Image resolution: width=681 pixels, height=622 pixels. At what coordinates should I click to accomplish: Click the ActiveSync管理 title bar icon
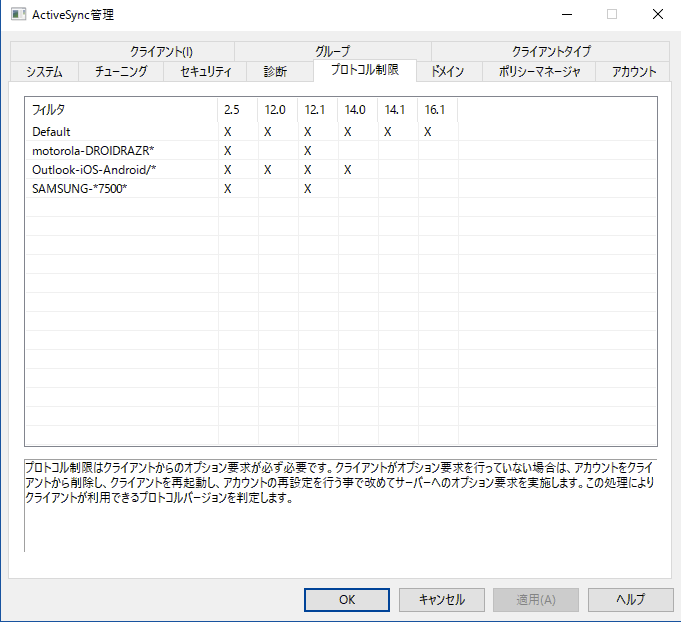pyautogui.click(x=17, y=15)
